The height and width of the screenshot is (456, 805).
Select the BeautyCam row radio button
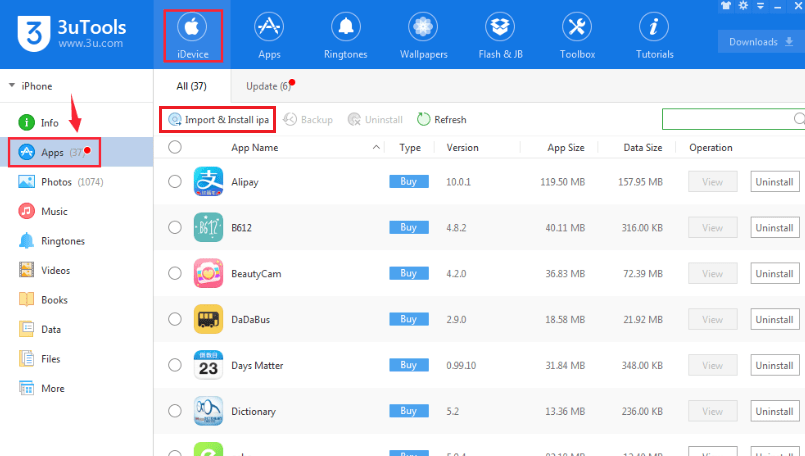(175, 273)
